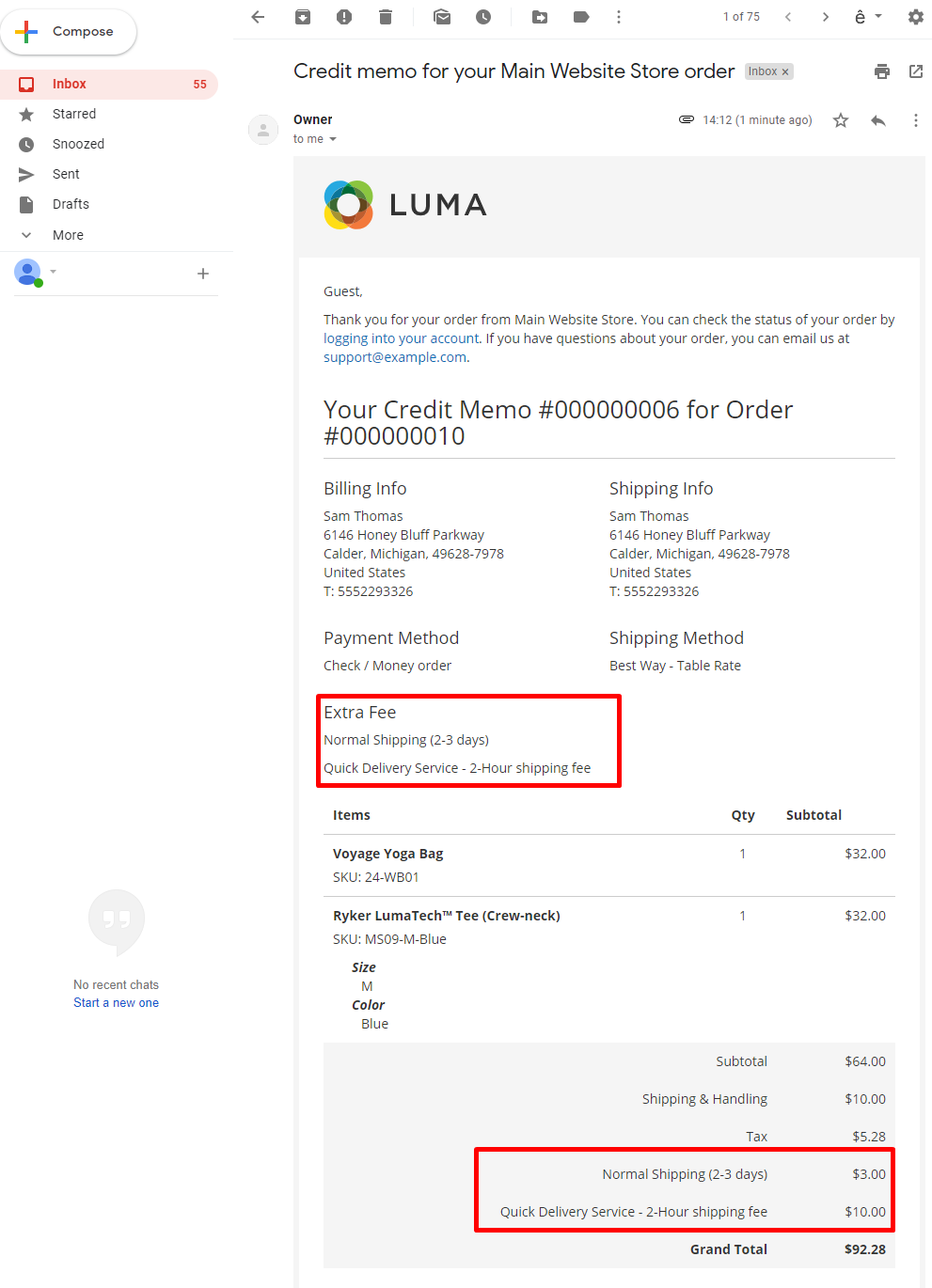Click the Compose button
The width and height of the screenshot is (932, 1288).
(x=69, y=32)
